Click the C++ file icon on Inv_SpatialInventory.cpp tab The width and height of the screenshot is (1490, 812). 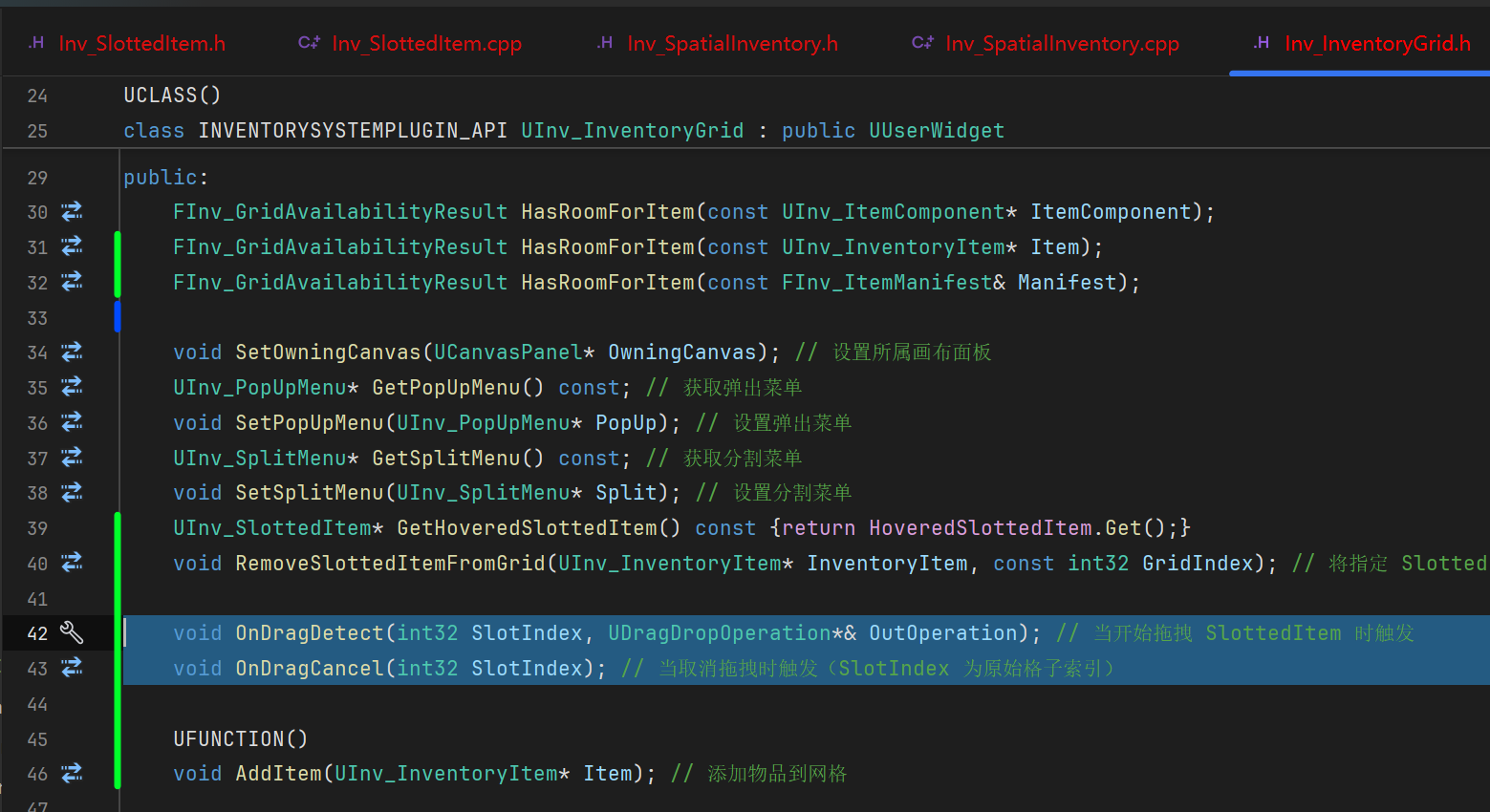tap(922, 43)
